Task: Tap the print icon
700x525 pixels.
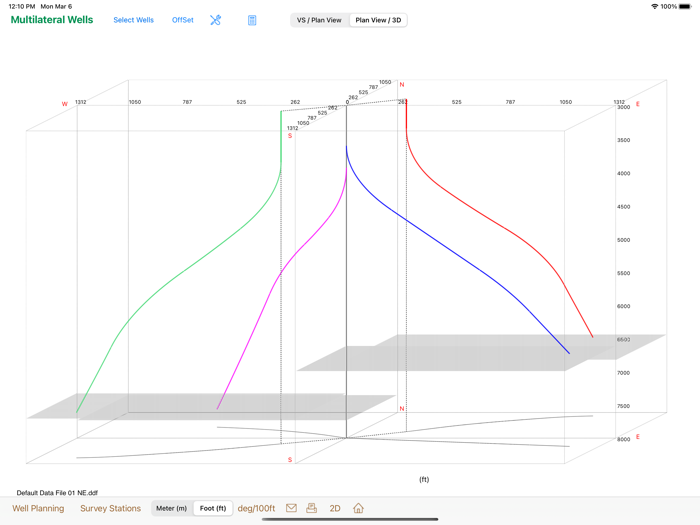Action: click(312, 508)
